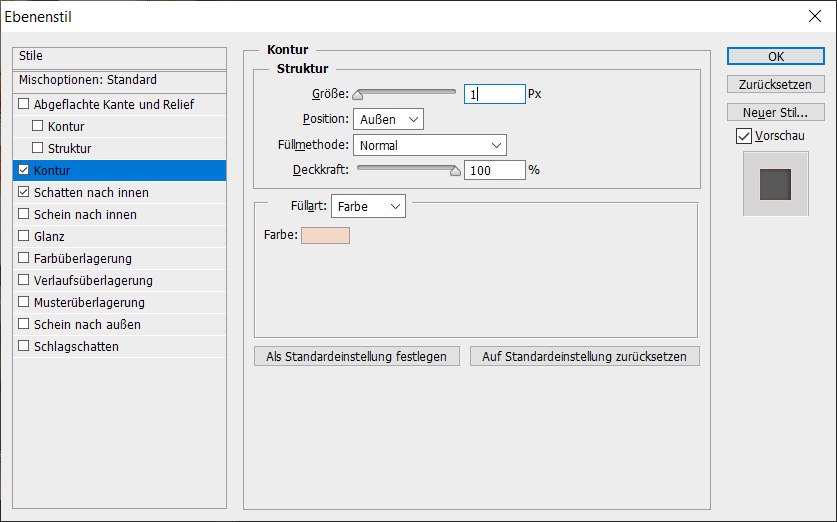Click the Deckkraft percent value field
The width and height of the screenshot is (837, 522).
pyautogui.click(x=495, y=170)
